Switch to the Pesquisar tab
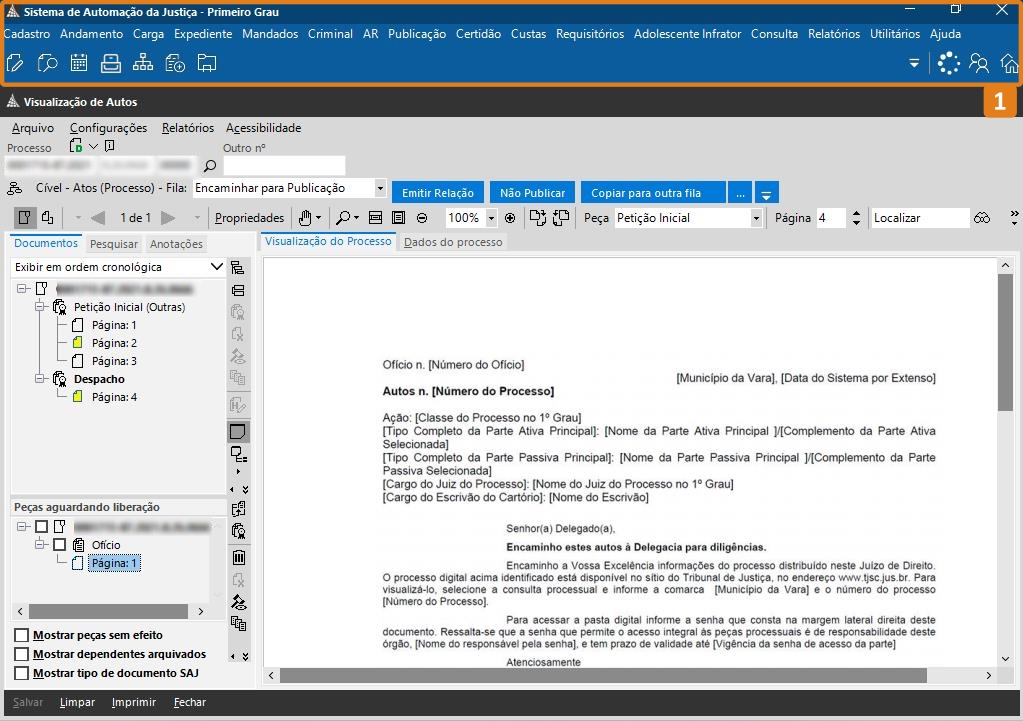 pyautogui.click(x=114, y=244)
